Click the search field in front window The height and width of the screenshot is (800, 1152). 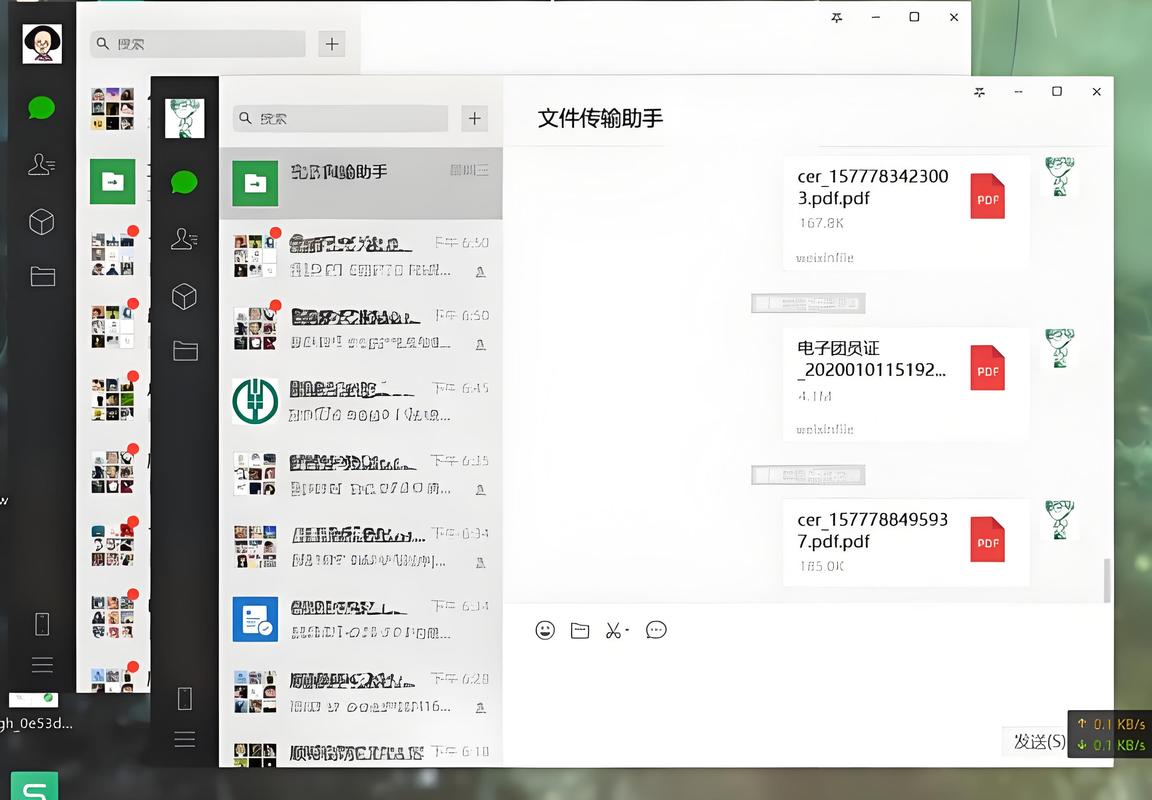coord(341,118)
